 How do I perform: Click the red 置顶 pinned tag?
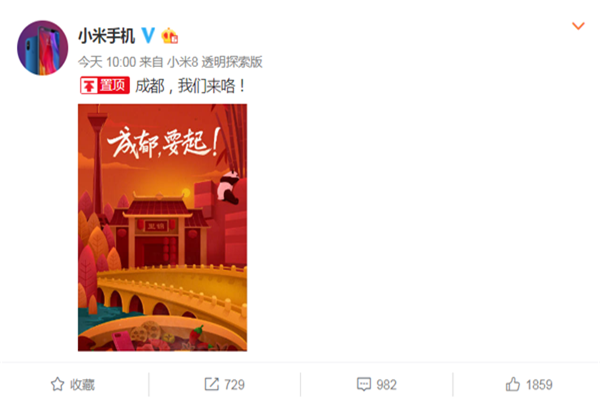[105, 85]
